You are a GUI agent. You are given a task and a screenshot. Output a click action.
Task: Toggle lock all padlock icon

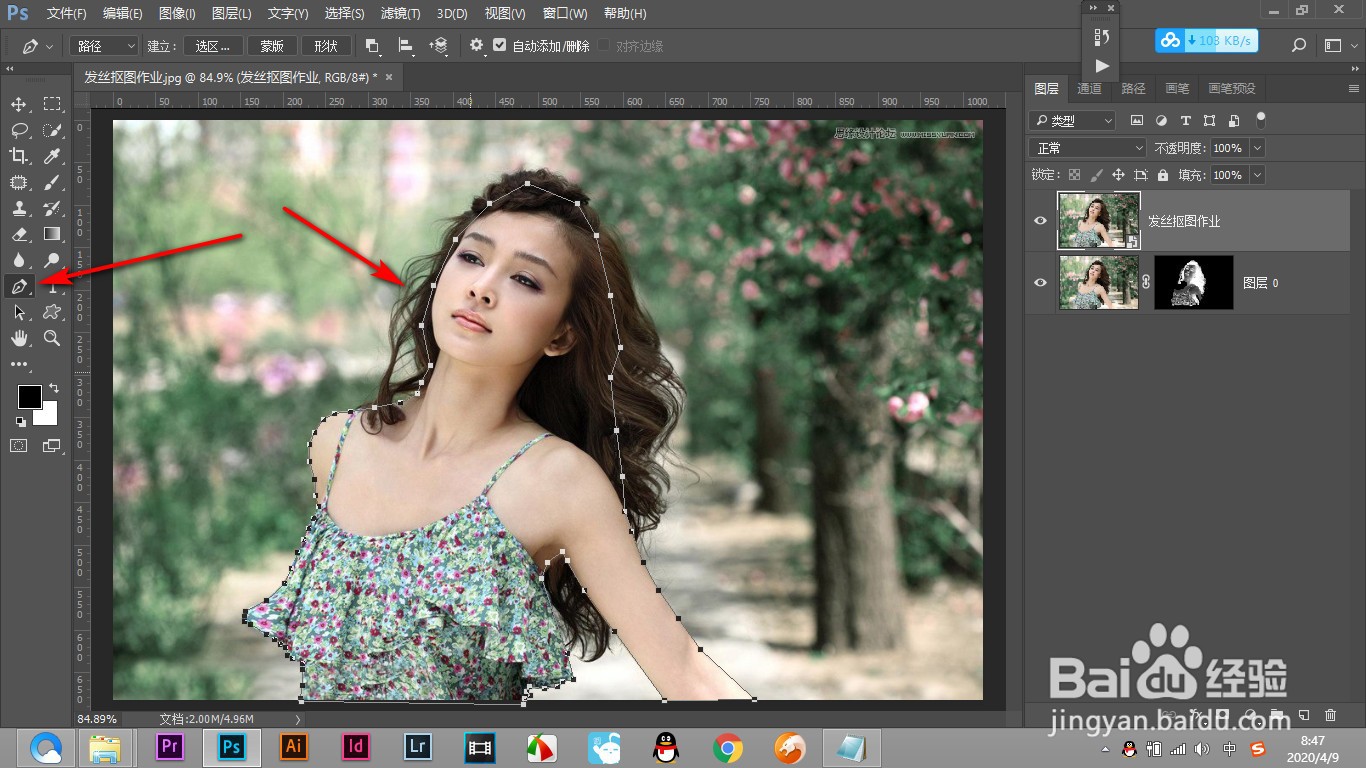point(1162,175)
